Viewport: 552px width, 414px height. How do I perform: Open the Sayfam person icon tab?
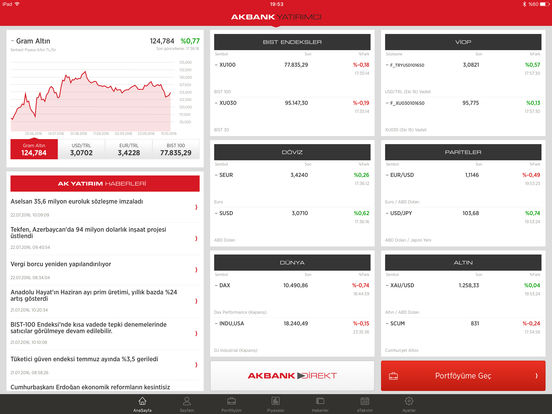(x=187, y=404)
